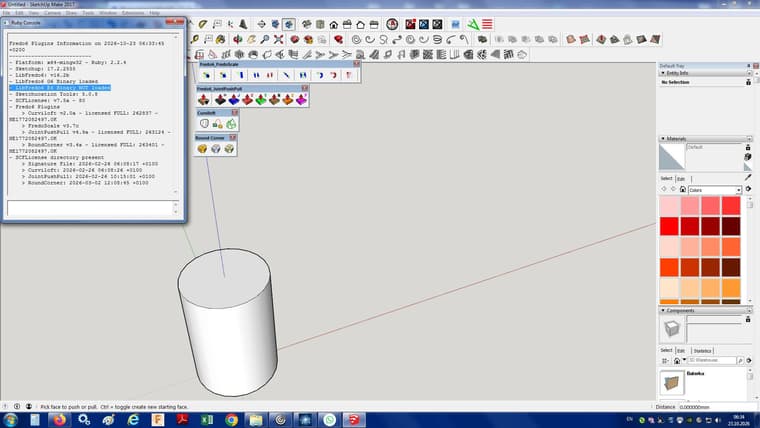Select magenta JointPushPull tool
Image resolution: width=760 pixels, height=428 pixels.
301,100
